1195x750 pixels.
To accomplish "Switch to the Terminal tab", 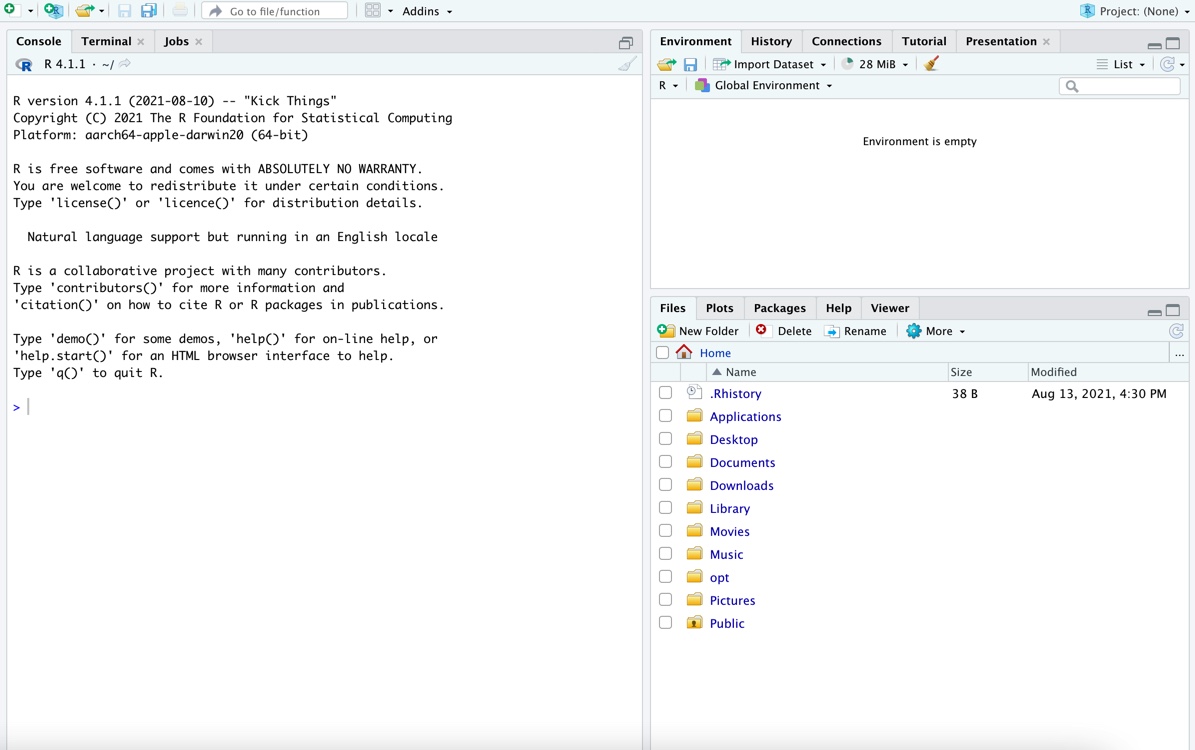I will click(x=106, y=41).
